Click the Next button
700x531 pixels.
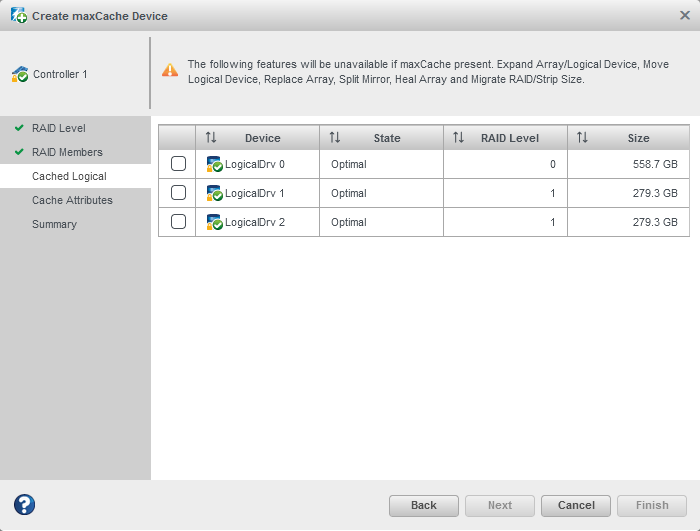pyautogui.click(x=500, y=506)
